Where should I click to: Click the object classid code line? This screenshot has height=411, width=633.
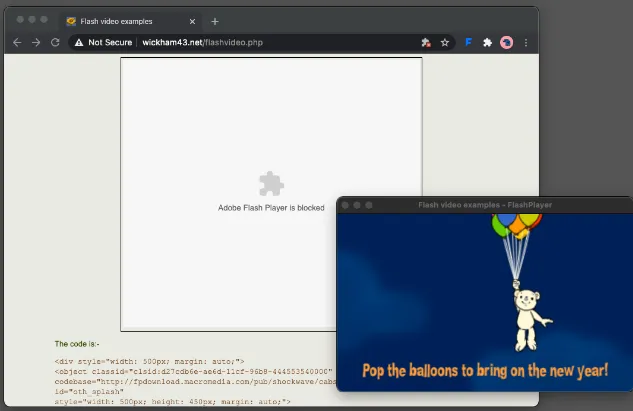[x=194, y=371]
